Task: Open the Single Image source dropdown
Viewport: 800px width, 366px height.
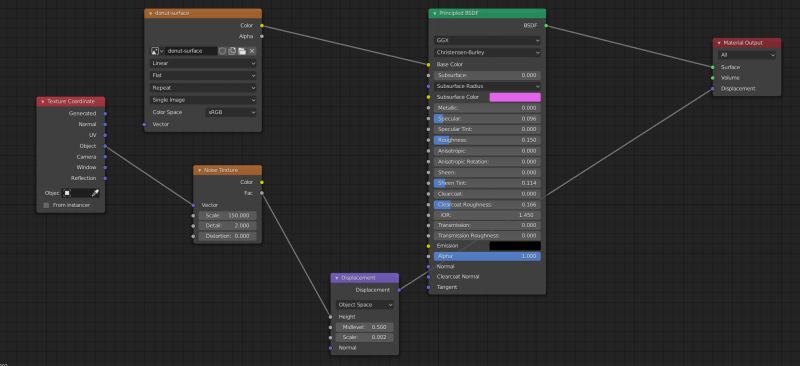Action: click(203, 100)
